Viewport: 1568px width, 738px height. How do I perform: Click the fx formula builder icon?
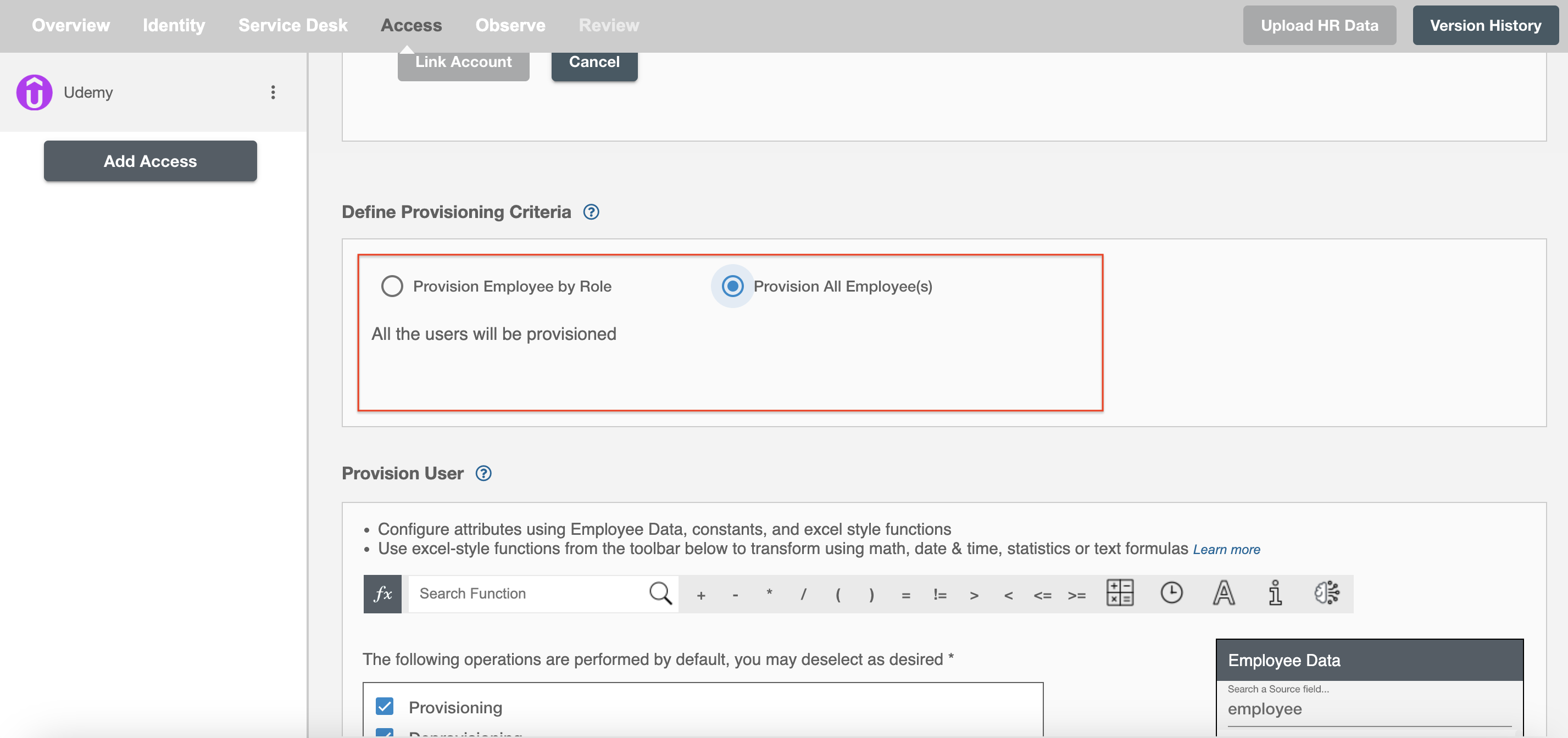pos(383,593)
